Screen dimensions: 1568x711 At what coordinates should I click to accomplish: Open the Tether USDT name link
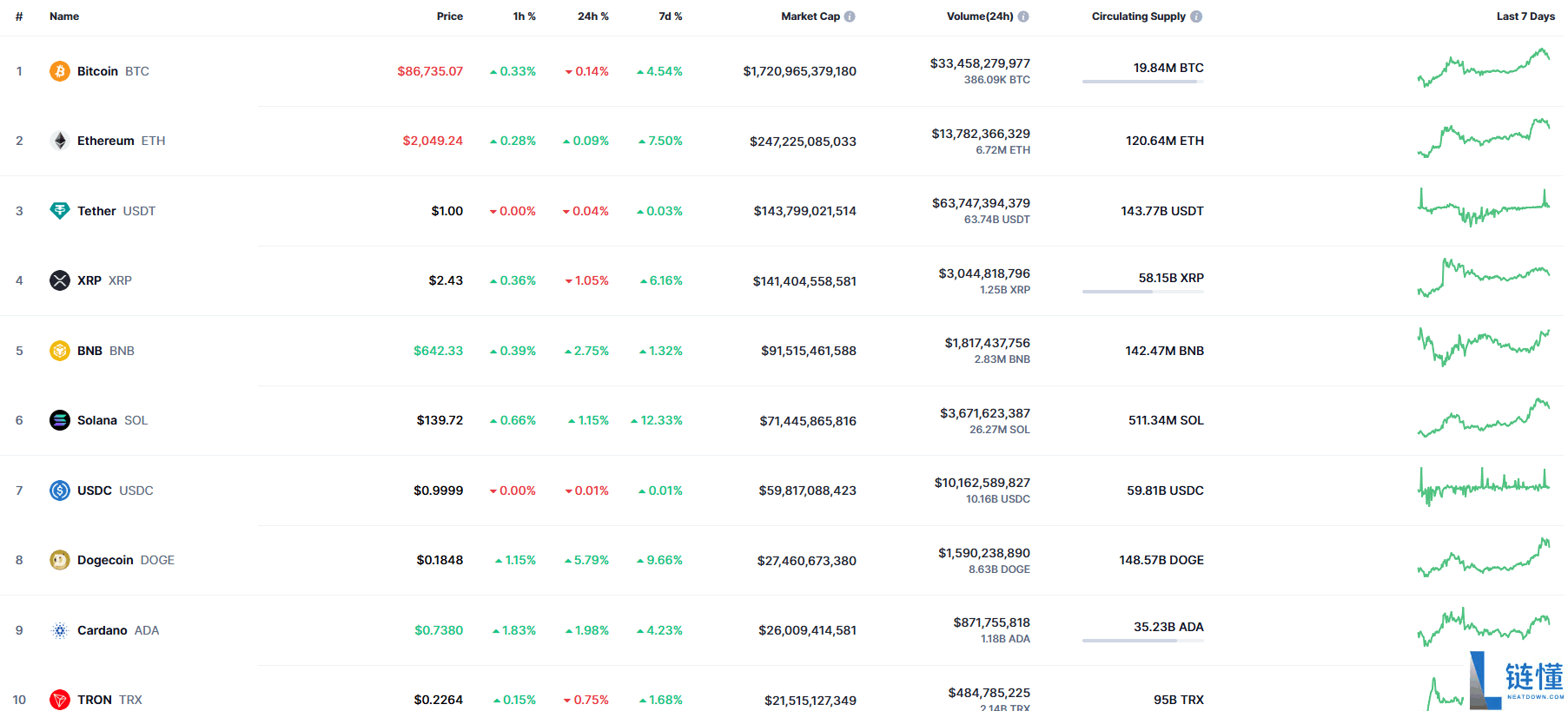(116, 211)
